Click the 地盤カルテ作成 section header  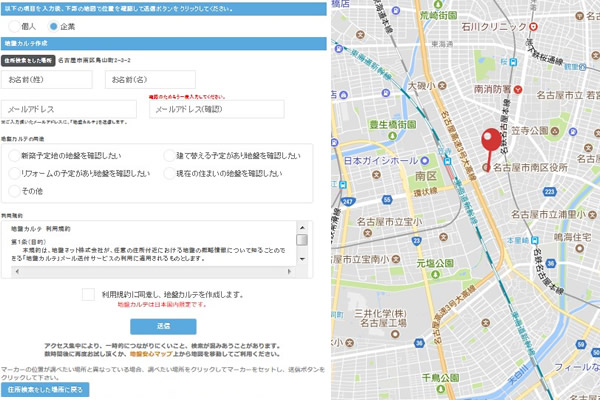click(163, 44)
